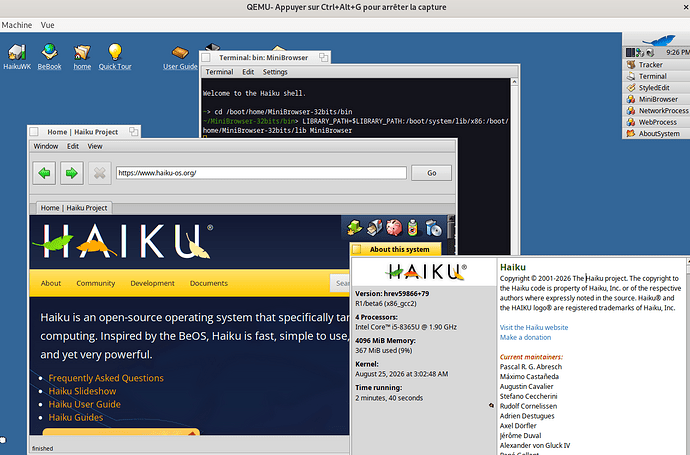
Task: Click the box with CD icon on the Haiku page
Action: pyautogui.click(x=433, y=228)
